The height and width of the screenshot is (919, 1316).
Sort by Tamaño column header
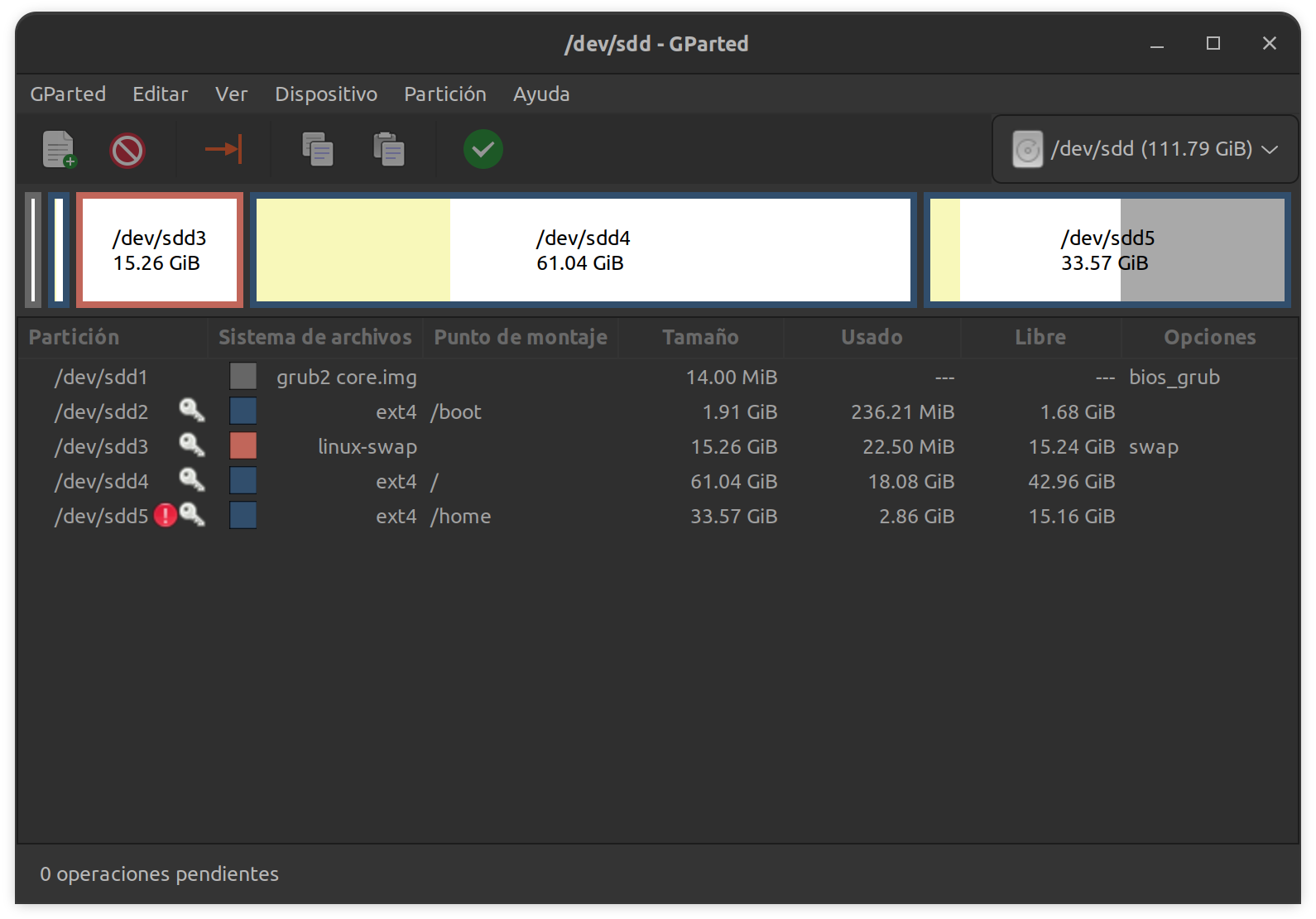700,337
